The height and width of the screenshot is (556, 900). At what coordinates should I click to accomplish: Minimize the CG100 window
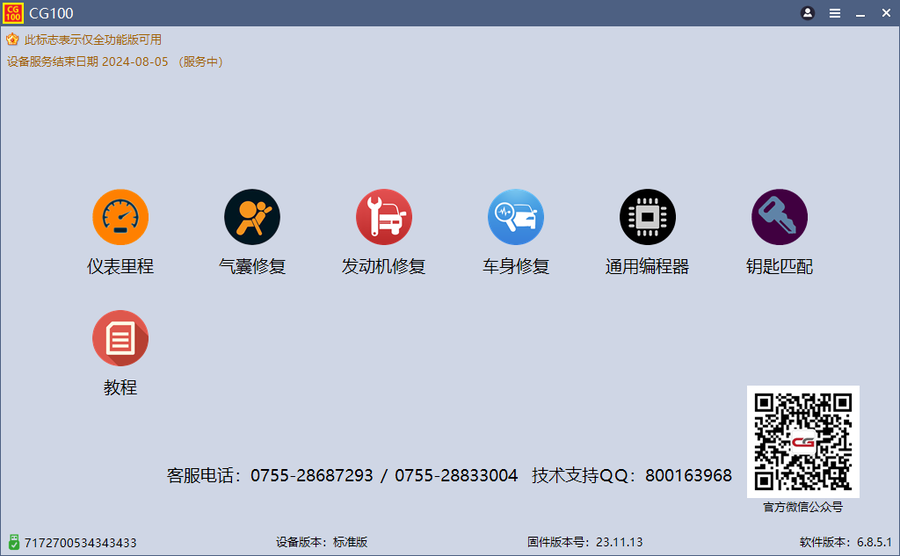point(860,13)
